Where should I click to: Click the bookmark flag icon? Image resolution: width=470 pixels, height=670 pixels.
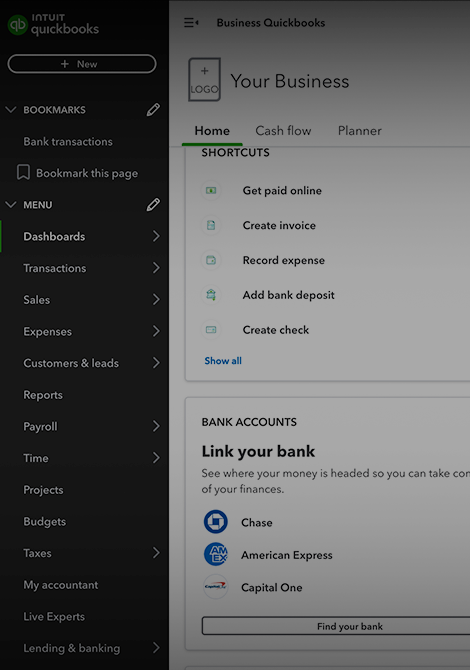23,173
